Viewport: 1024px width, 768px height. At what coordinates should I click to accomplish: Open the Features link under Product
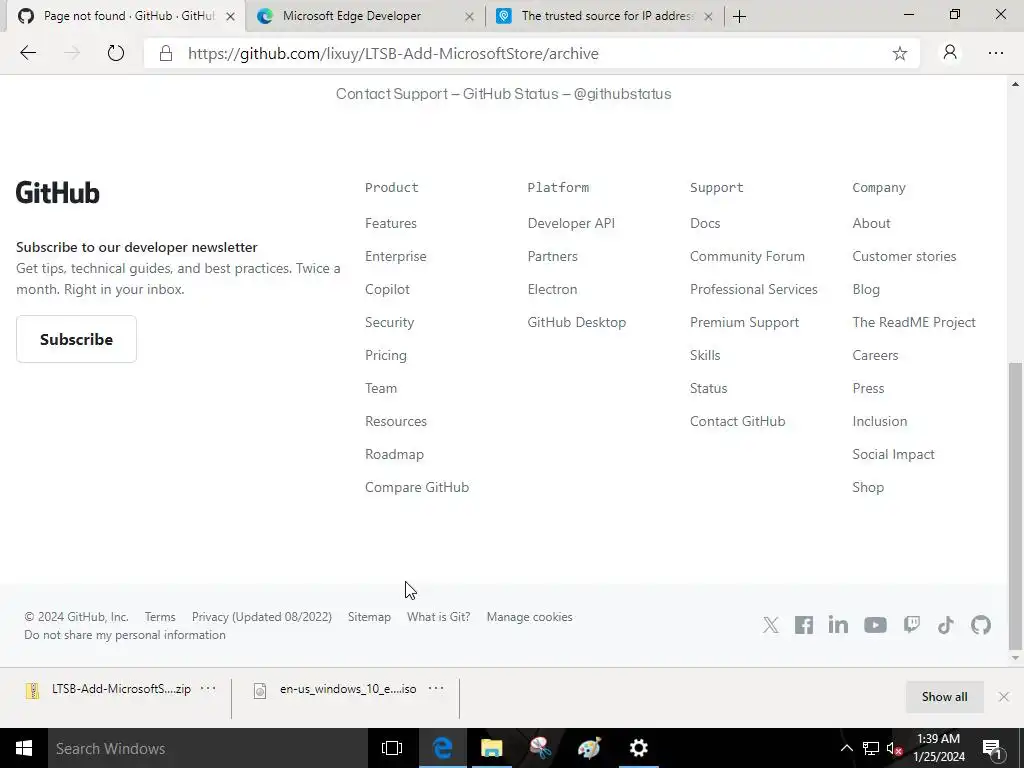pos(391,223)
